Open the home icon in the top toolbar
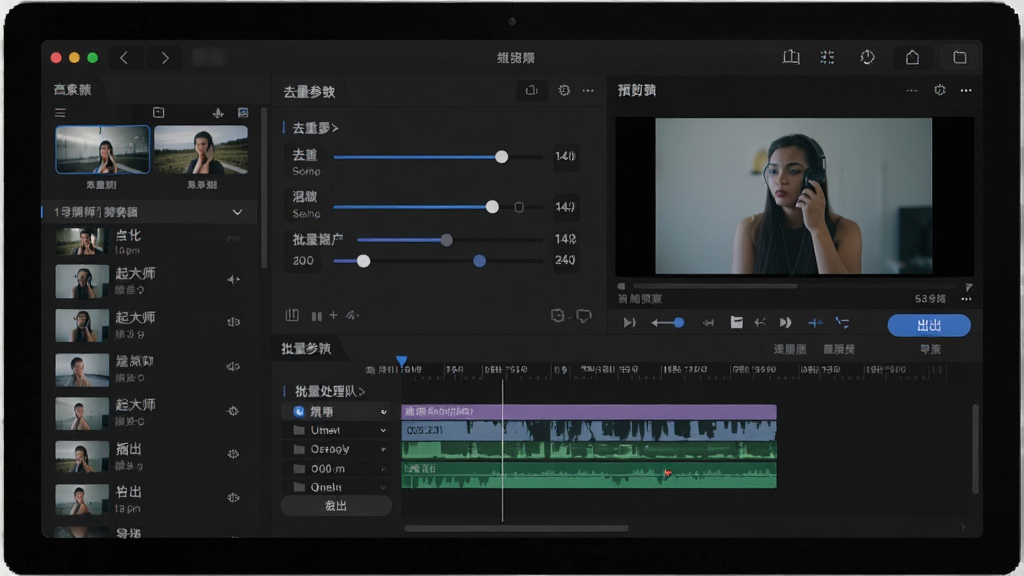The height and width of the screenshot is (576, 1024). point(912,57)
